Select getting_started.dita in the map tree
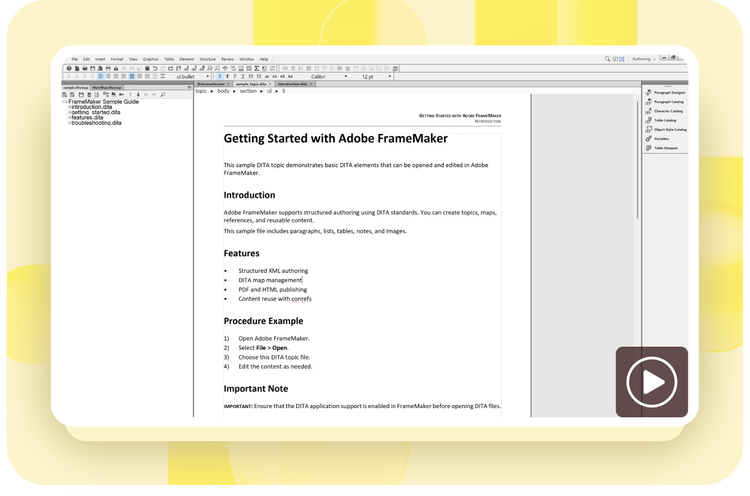750x496 pixels. (x=96, y=112)
